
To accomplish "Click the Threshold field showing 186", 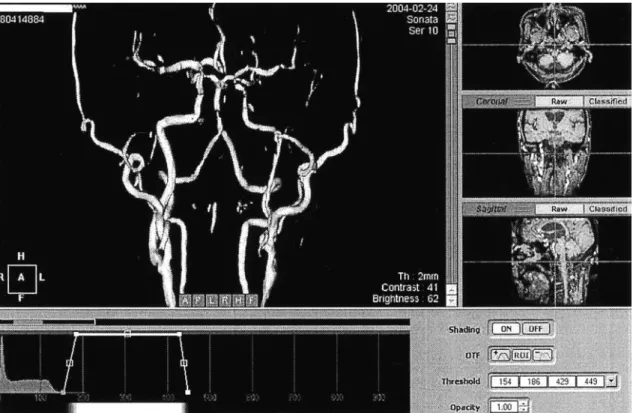I will [533, 382].
